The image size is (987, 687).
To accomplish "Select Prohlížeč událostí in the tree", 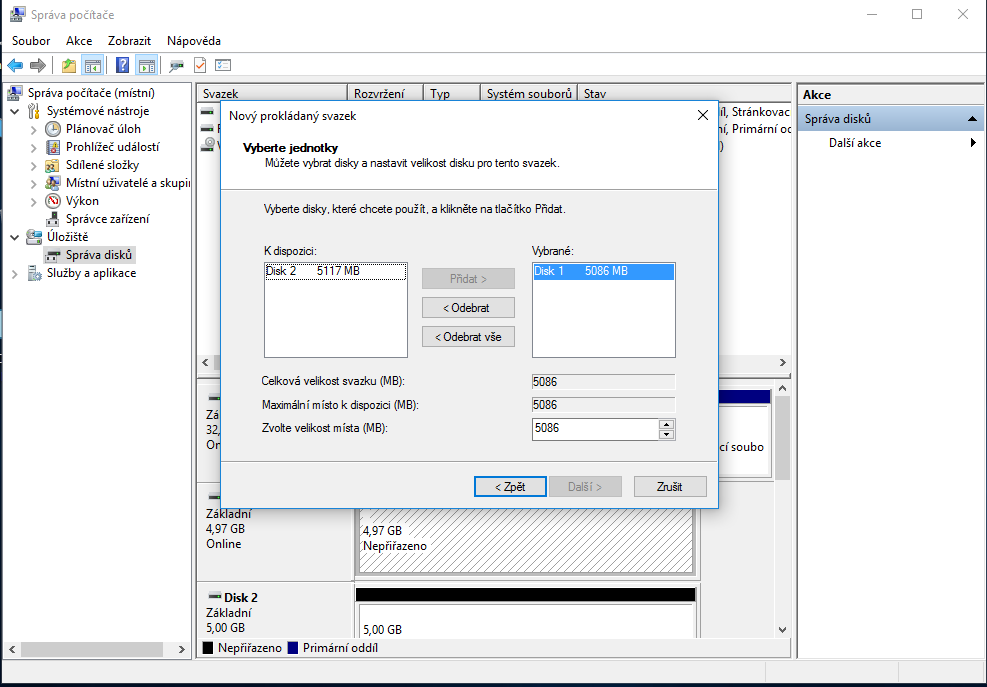I will [x=112, y=147].
